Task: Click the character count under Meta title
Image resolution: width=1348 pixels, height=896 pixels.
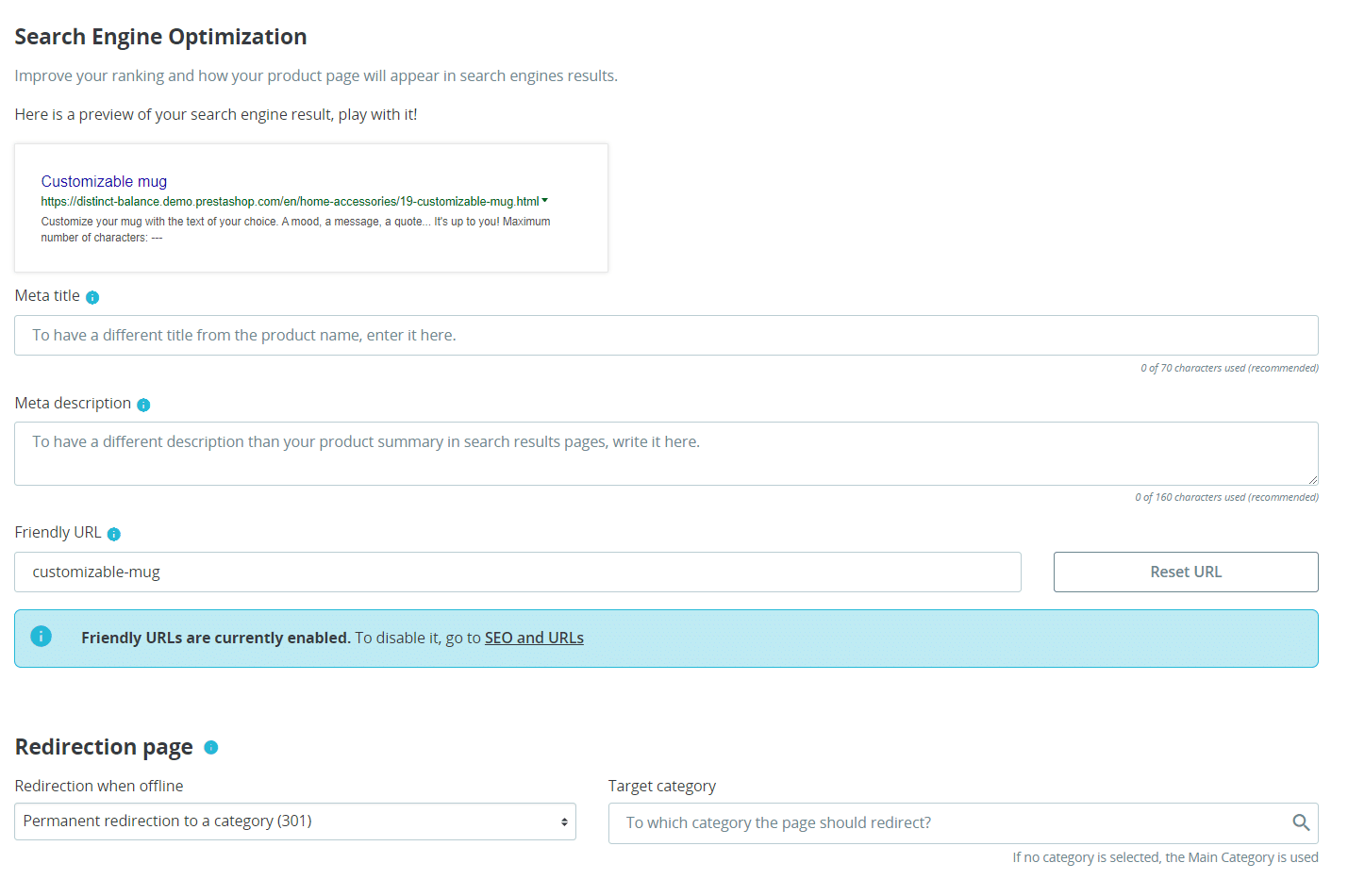Action: tap(1227, 368)
